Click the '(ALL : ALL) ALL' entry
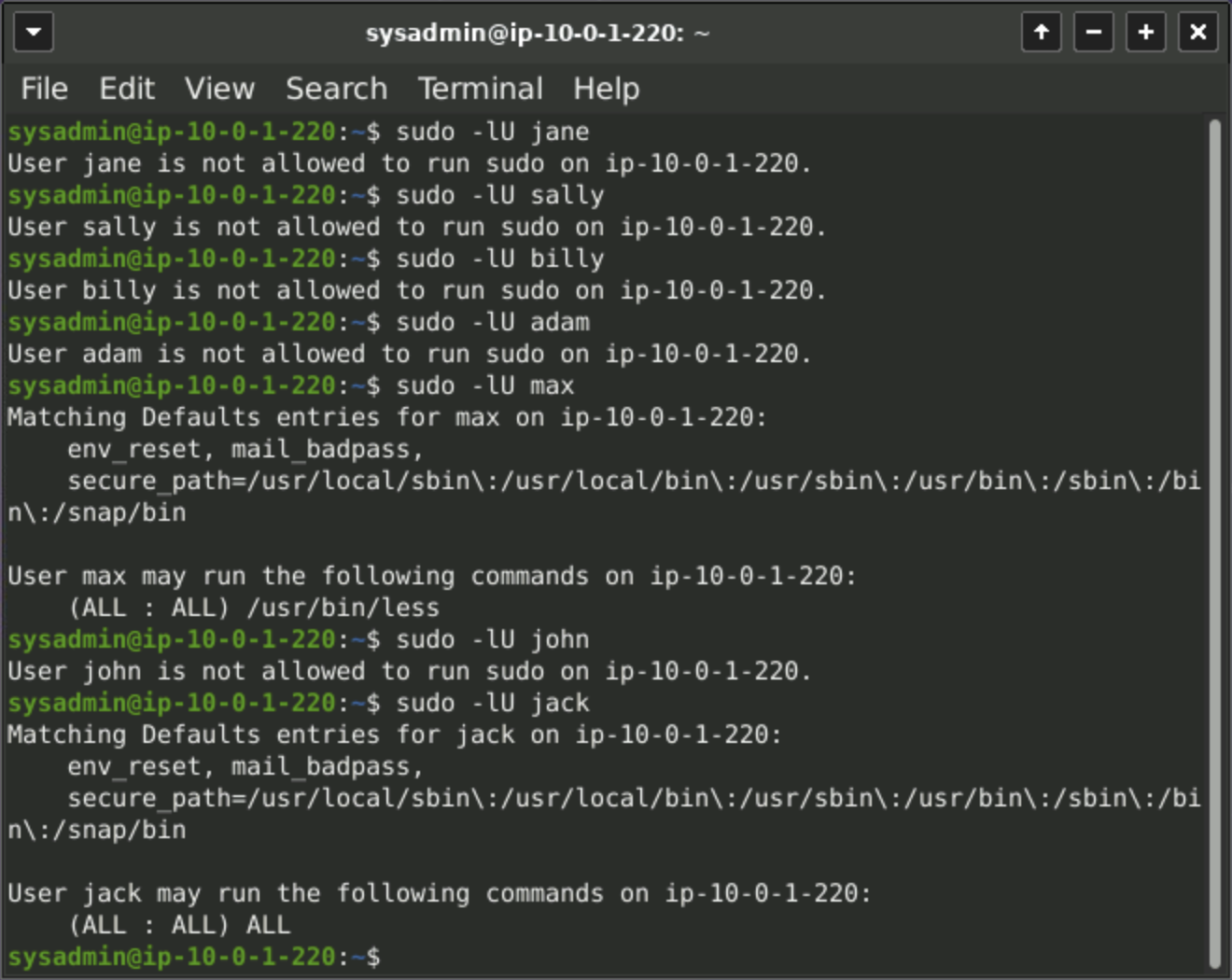This screenshot has width=1232, height=980. tap(179, 925)
